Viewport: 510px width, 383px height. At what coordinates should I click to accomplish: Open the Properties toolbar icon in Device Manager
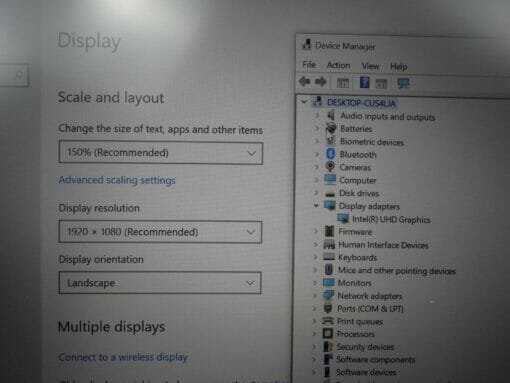343,83
